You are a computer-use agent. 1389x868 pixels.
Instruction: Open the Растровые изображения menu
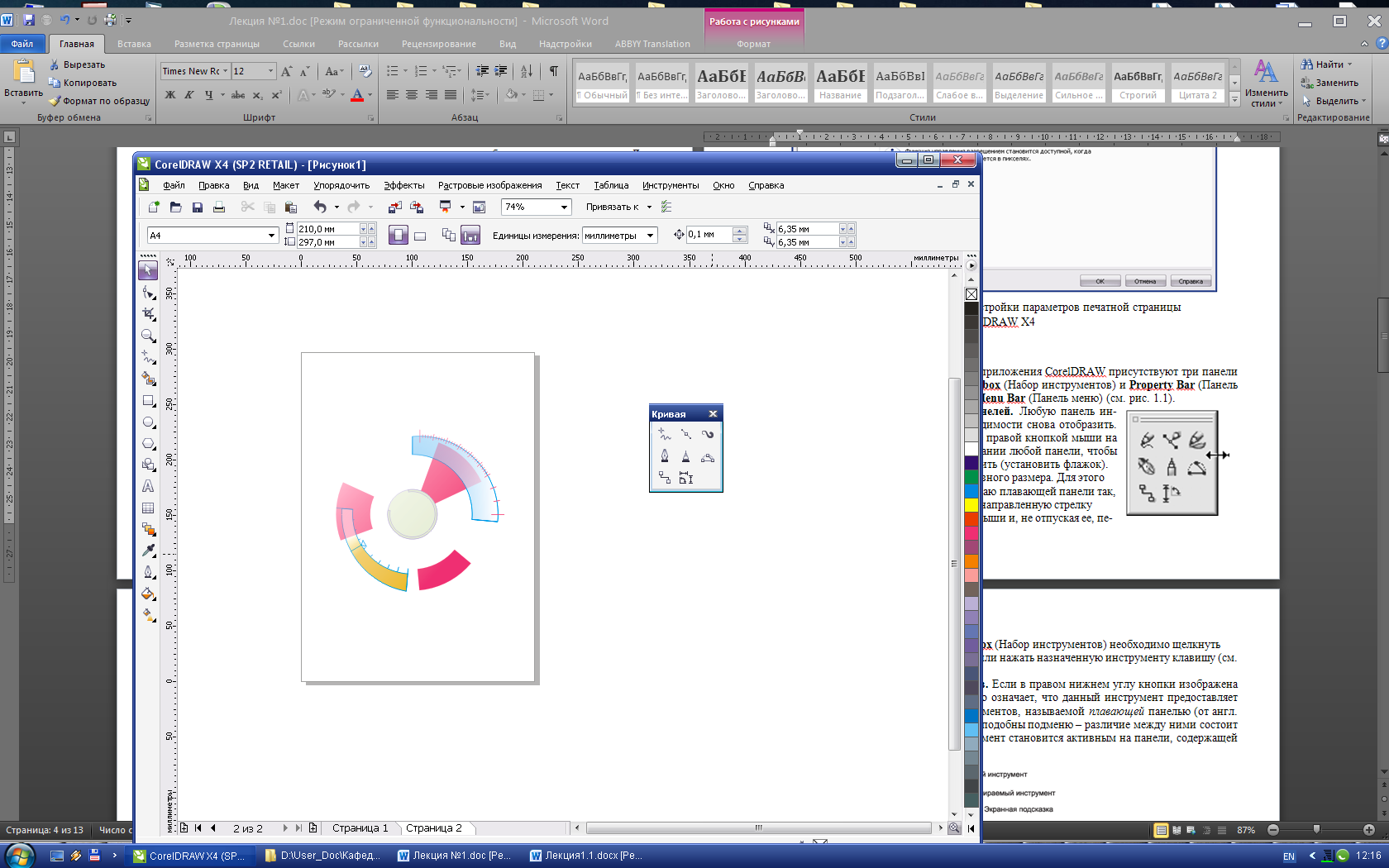point(489,185)
